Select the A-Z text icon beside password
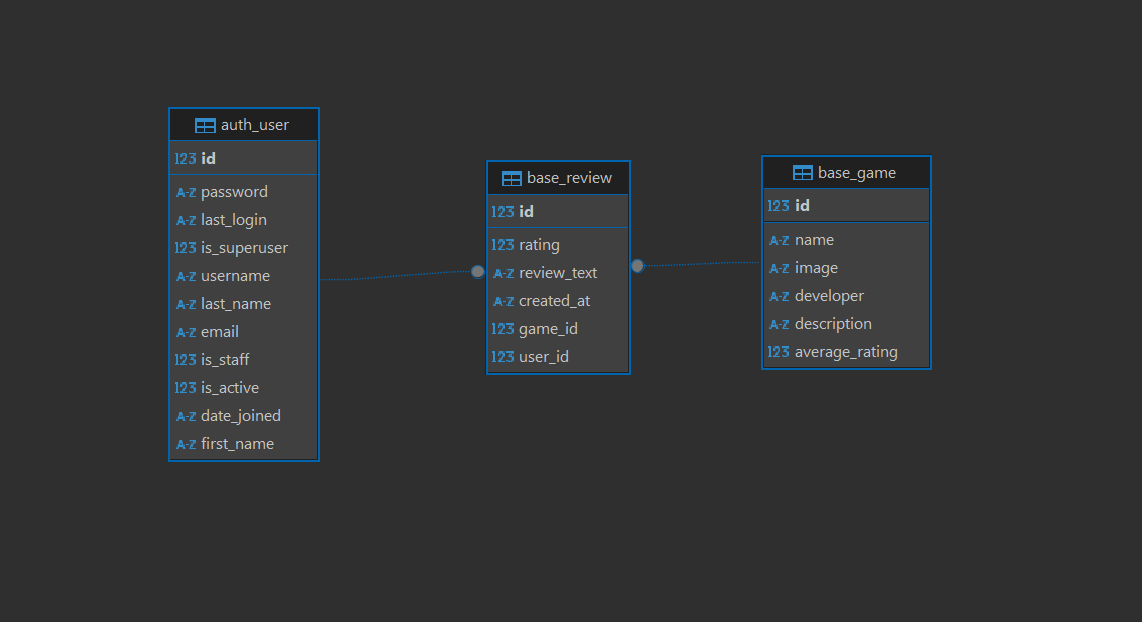Viewport: 1142px width, 622px height. pos(186,192)
